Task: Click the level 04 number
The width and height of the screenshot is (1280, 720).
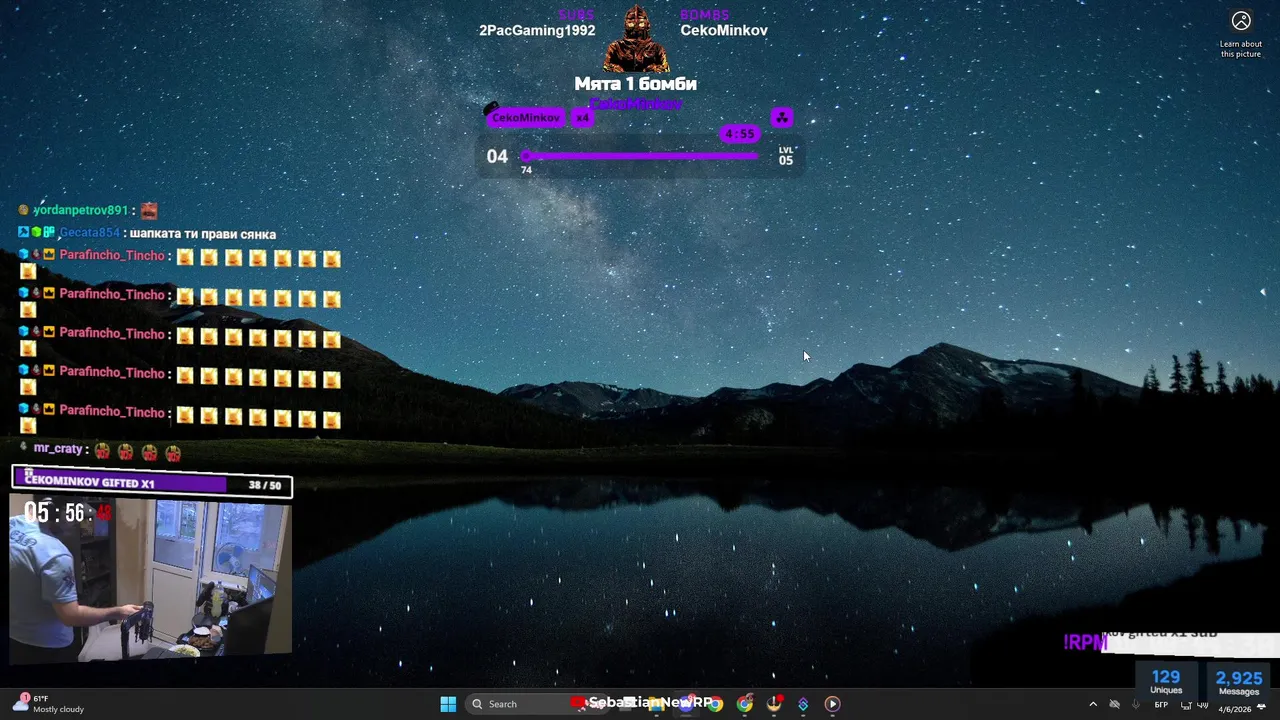Action: [497, 156]
